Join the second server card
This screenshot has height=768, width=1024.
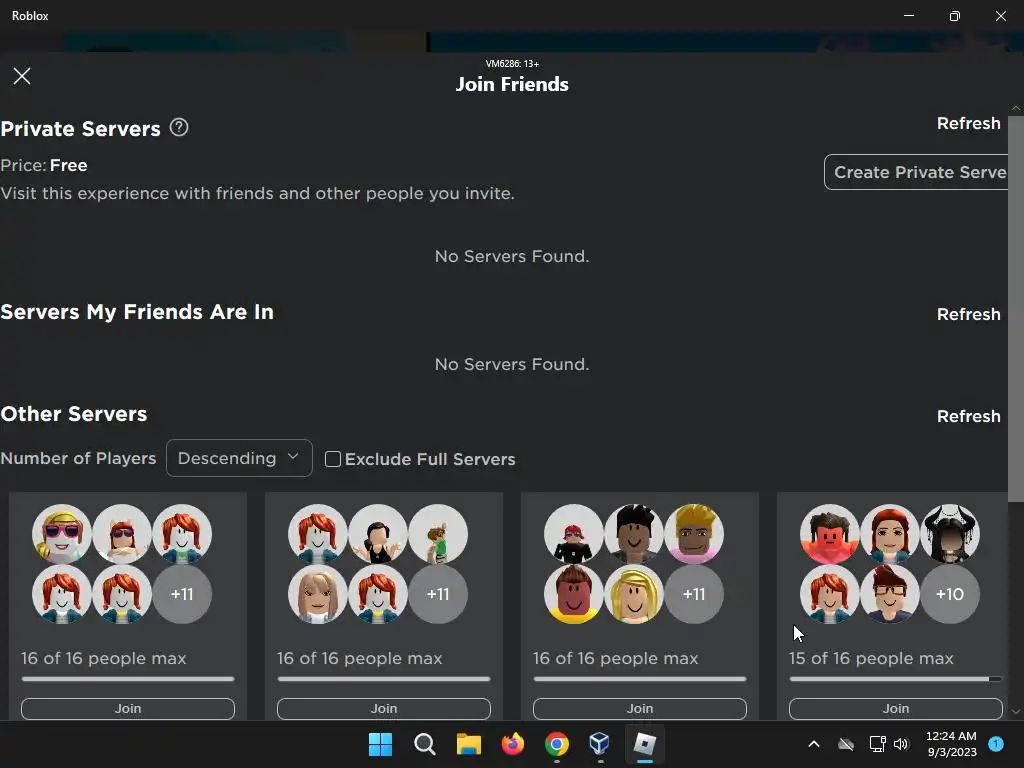[384, 709]
